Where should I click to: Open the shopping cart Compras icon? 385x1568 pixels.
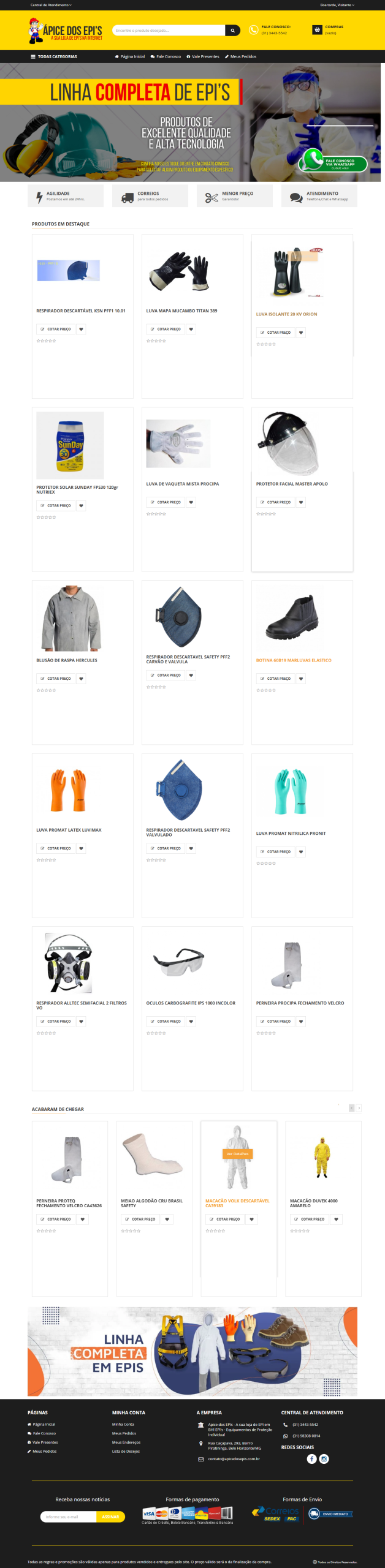[317, 29]
